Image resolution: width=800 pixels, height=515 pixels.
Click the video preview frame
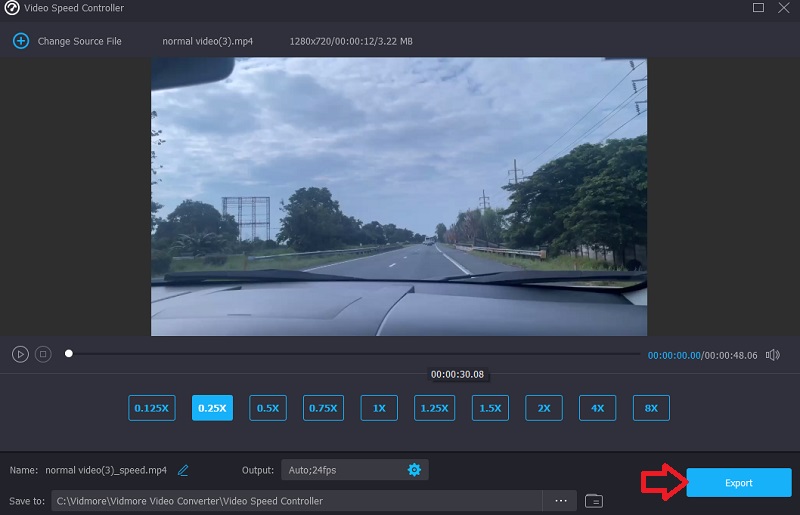point(399,196)
